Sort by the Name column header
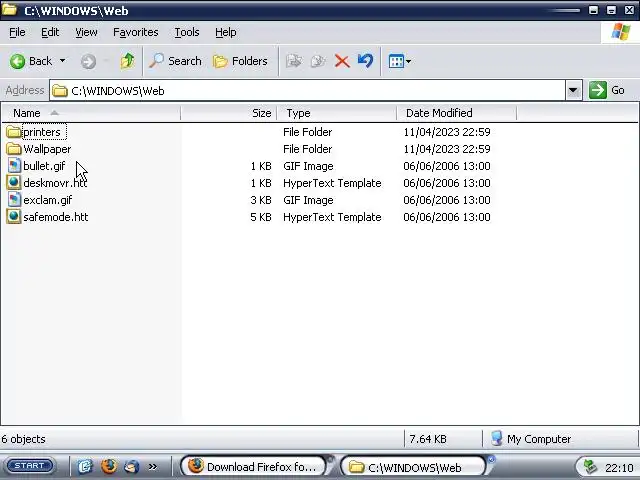The height and width of the screenshot is (480, 640). tap(91, 113)
